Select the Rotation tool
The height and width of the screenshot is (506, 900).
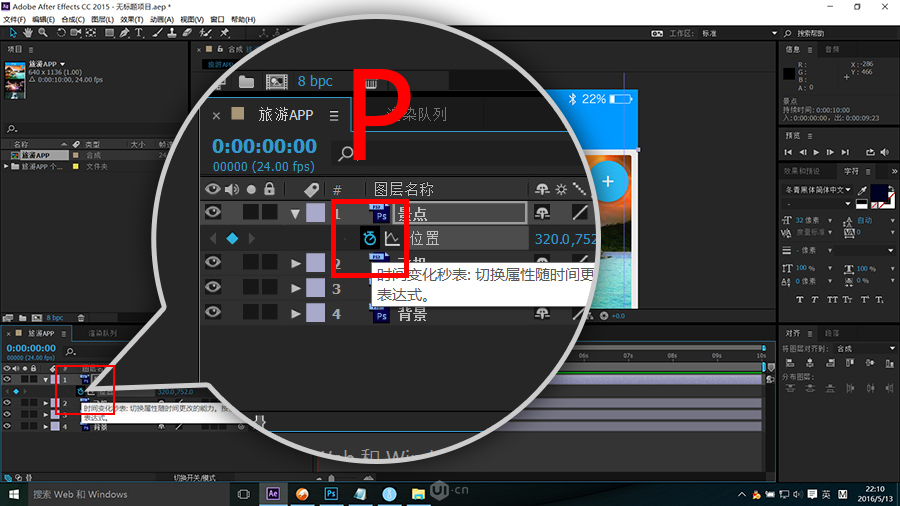tap(61, 33)
